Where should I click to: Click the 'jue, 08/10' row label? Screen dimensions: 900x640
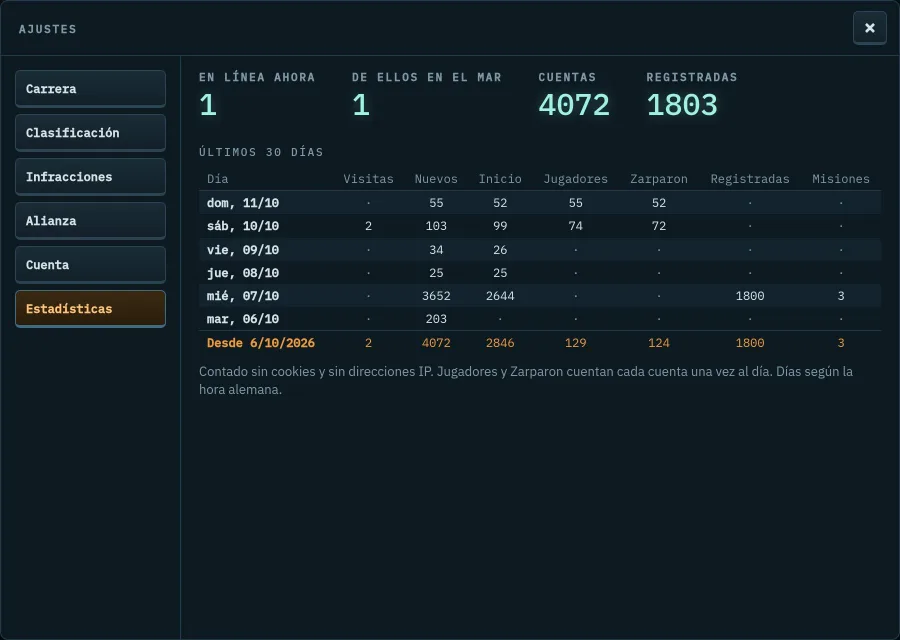click(243, 273)
